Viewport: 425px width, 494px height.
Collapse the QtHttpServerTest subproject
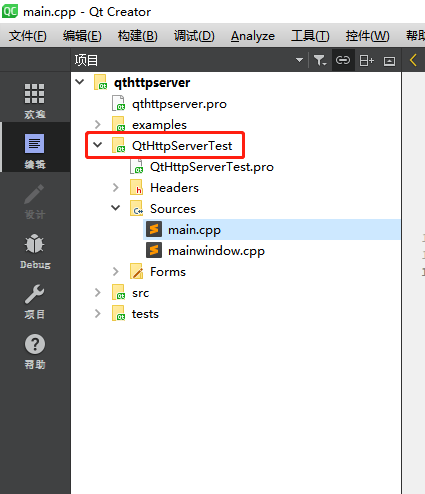pyautogui.click(x=97, y=145)
